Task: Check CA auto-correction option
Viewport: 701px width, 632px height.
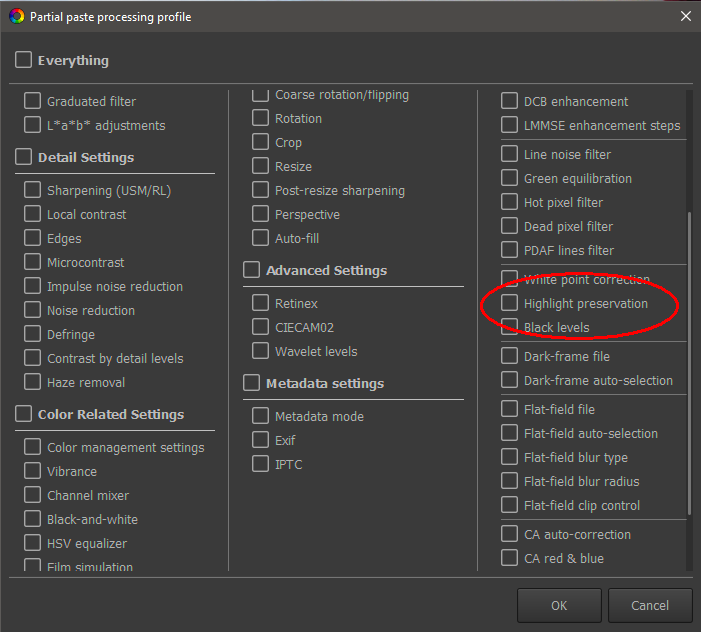Action: [509, 534]
